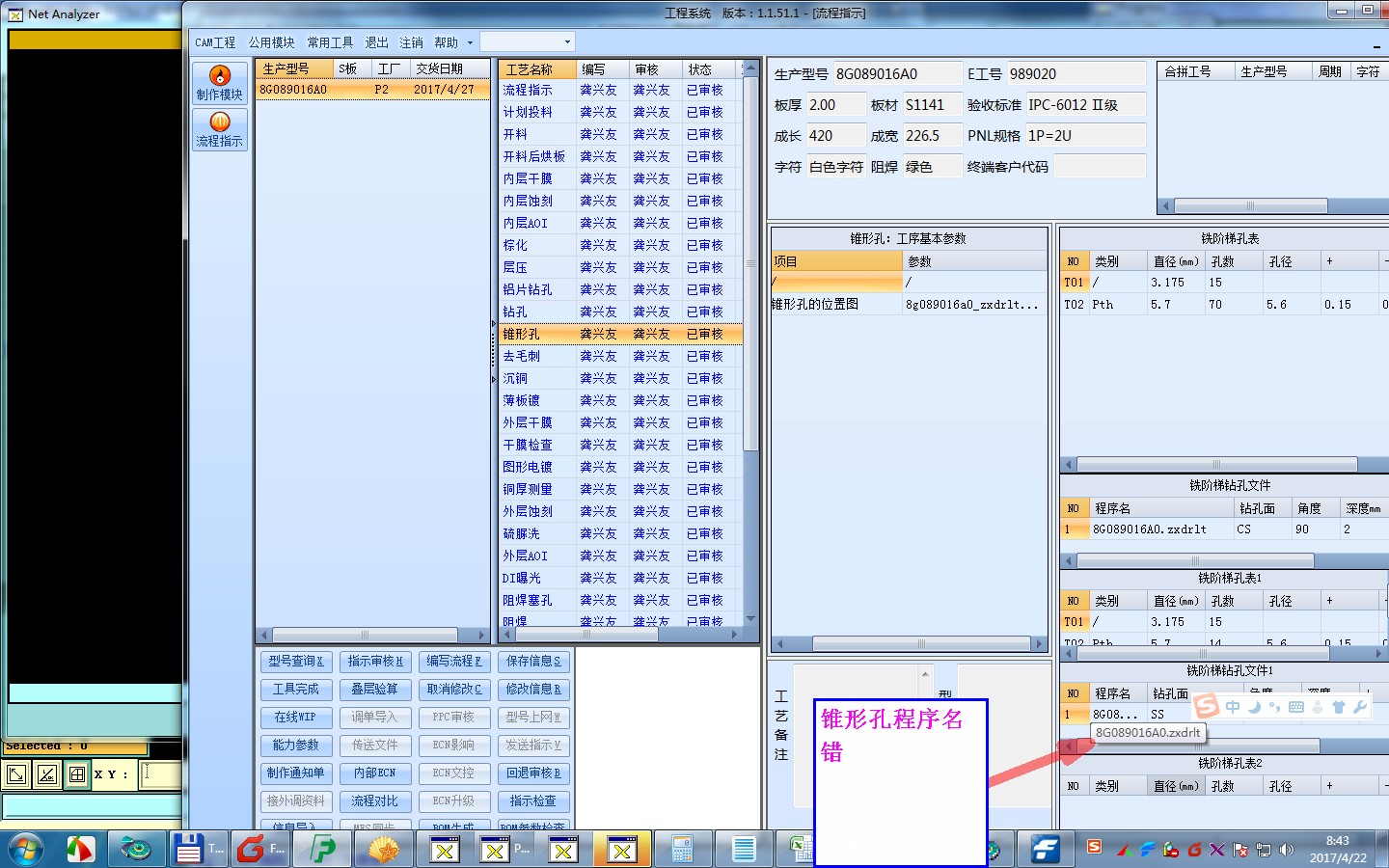Open the combo box in the menu bar
This screenshot has height=868, width=1389.
coord(528,41)
